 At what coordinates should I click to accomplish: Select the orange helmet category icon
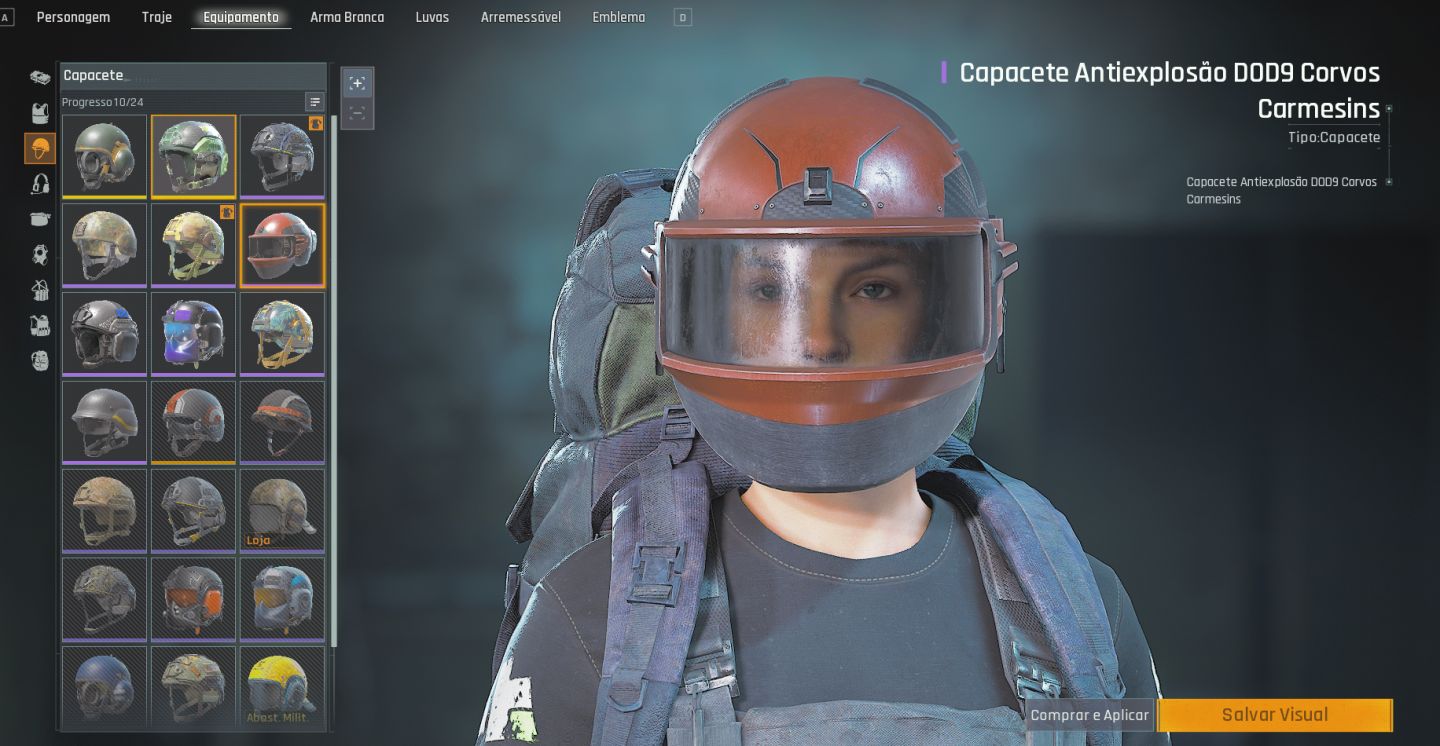(40, 148)
